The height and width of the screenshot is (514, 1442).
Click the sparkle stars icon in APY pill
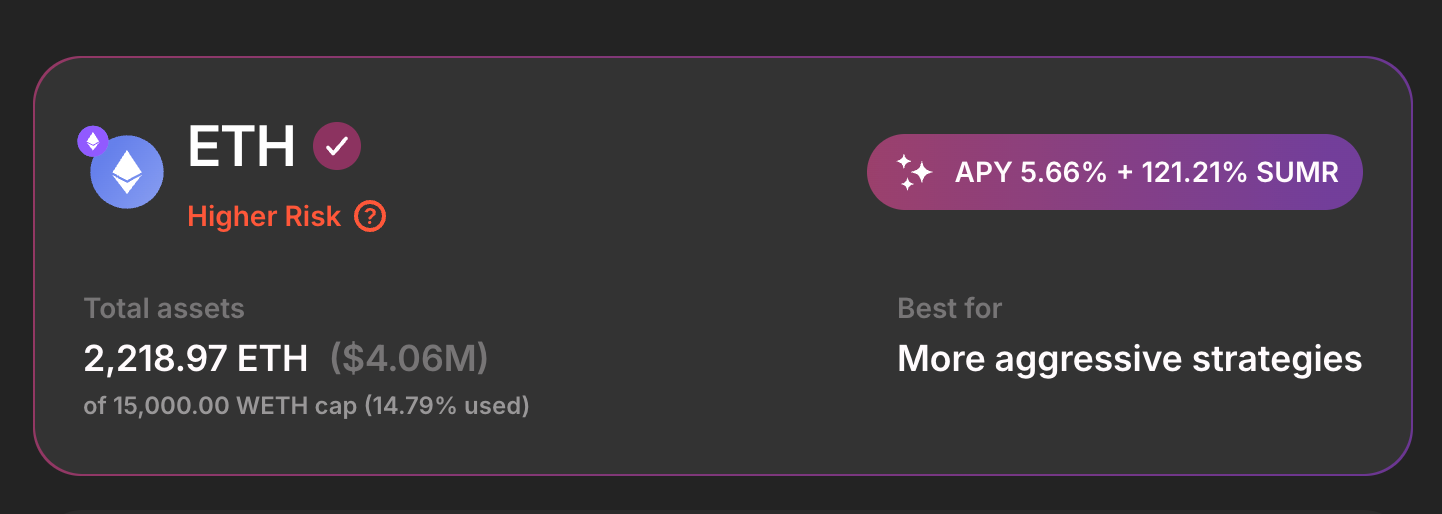914,172
